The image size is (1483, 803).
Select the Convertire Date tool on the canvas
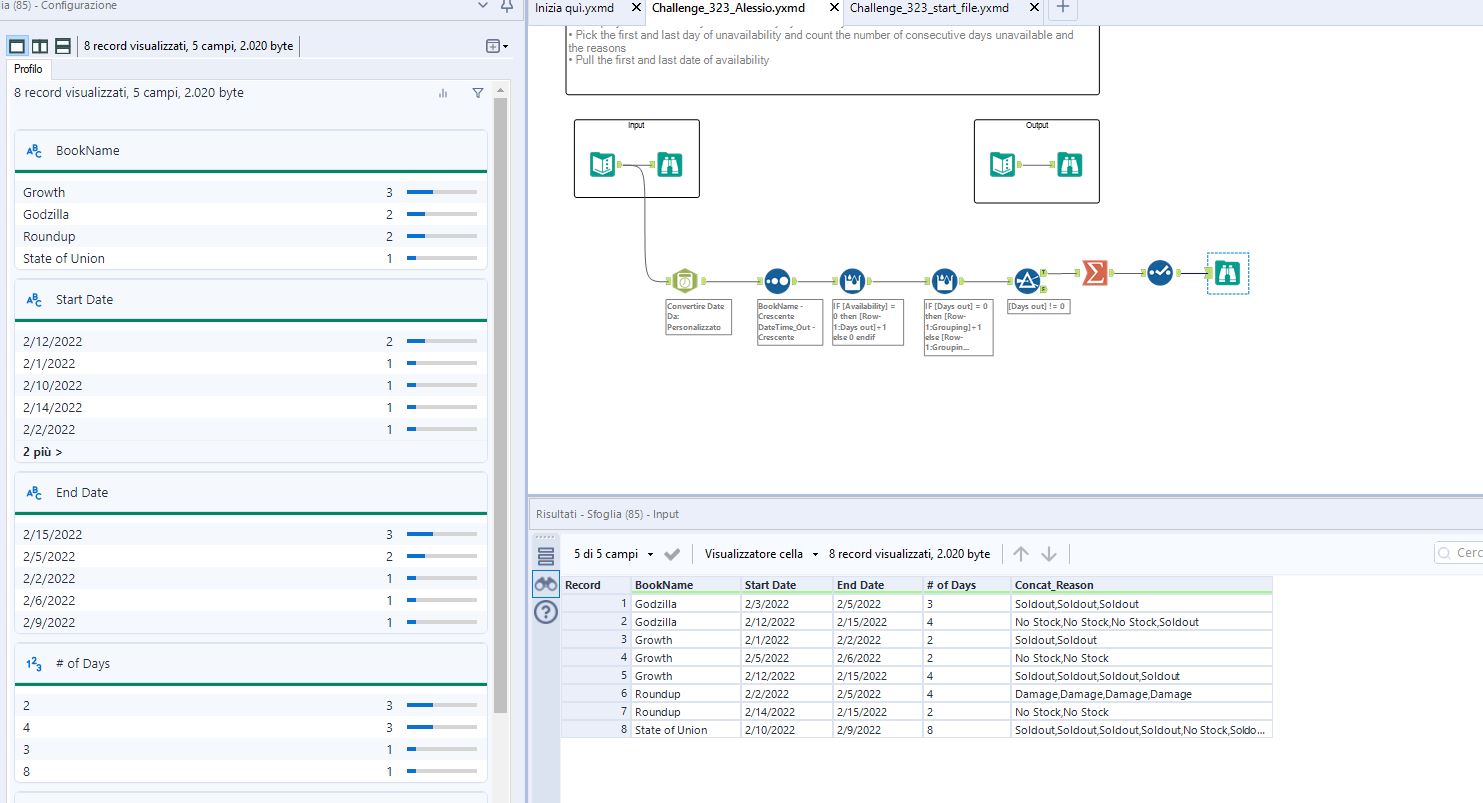(684, 280)
